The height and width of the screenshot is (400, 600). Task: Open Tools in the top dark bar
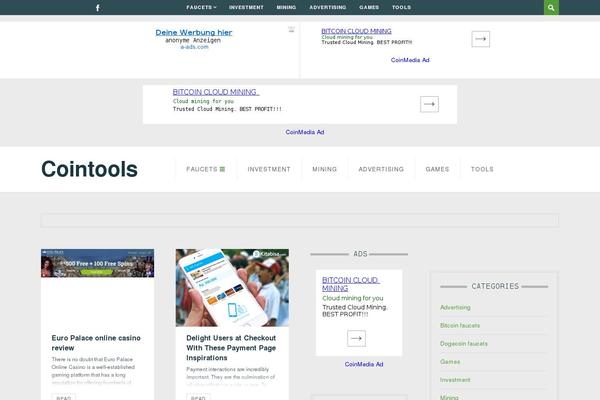(401, 7)
